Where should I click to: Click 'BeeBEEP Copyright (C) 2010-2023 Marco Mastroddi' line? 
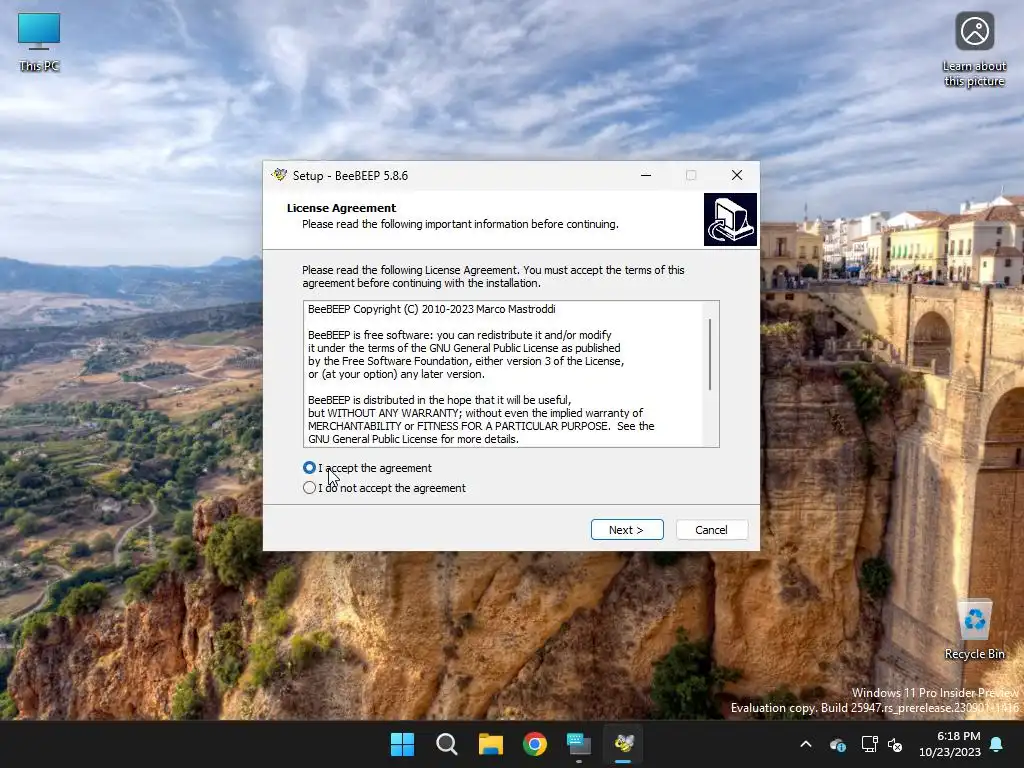(x=432, y=309)
